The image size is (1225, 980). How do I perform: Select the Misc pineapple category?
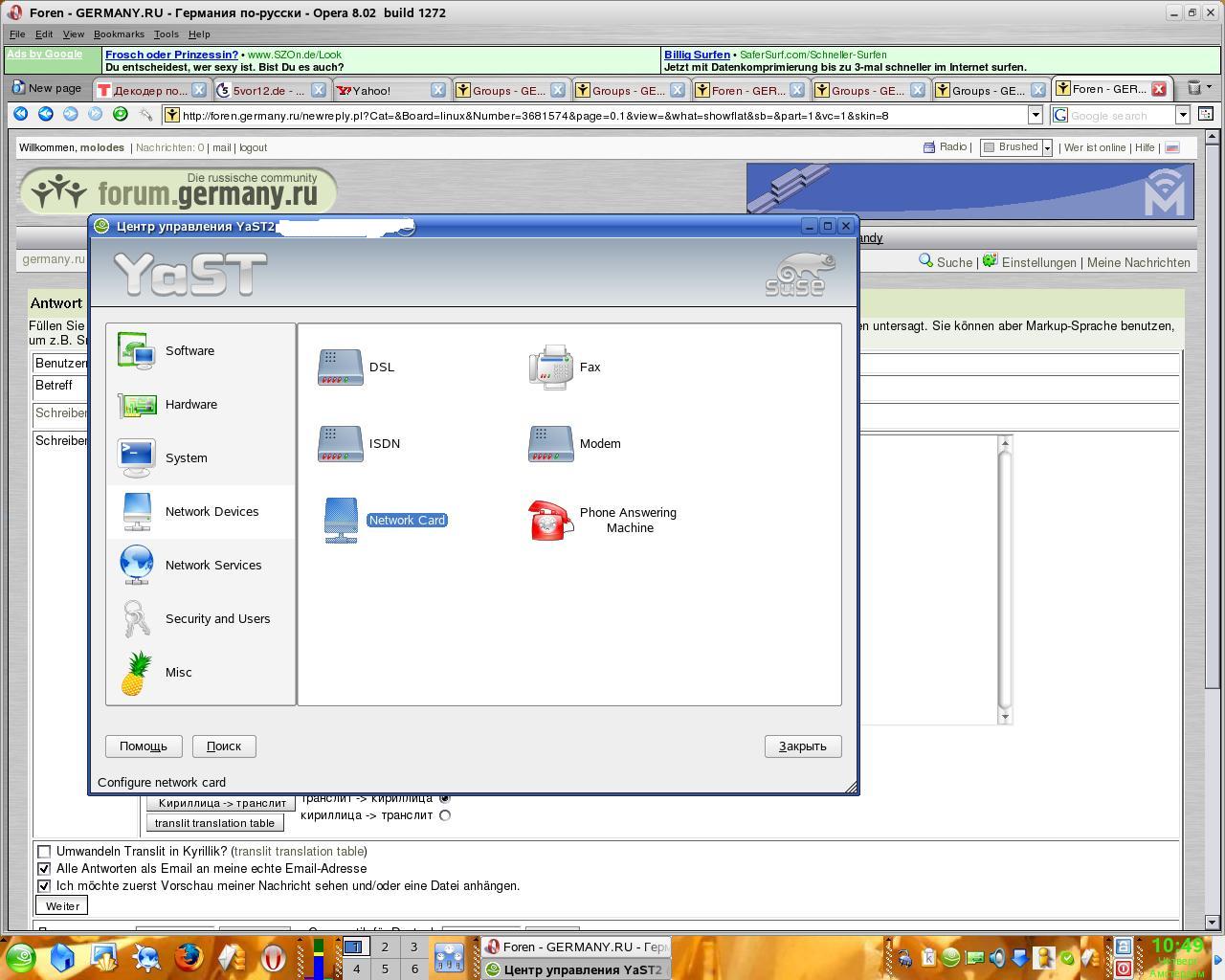coord(200,672)
